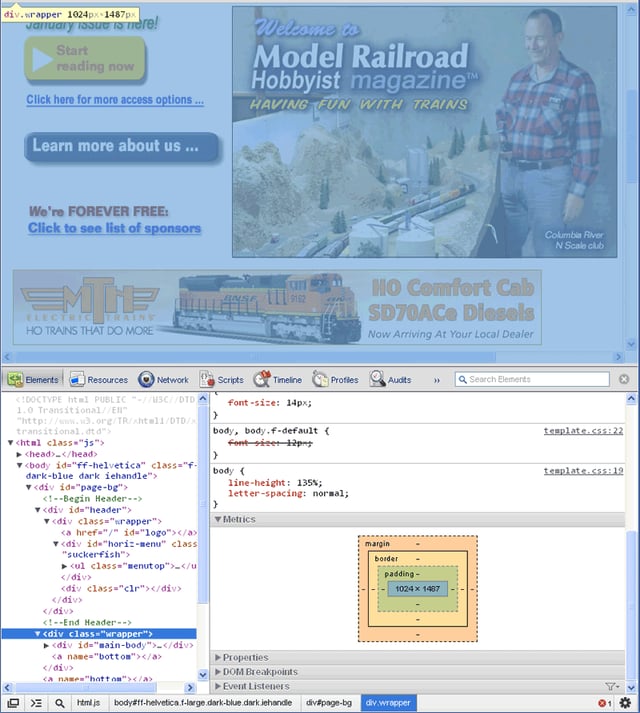Expand the div id="main-body" node
Viewport: 640px width, 713px height.
[46, 645]
